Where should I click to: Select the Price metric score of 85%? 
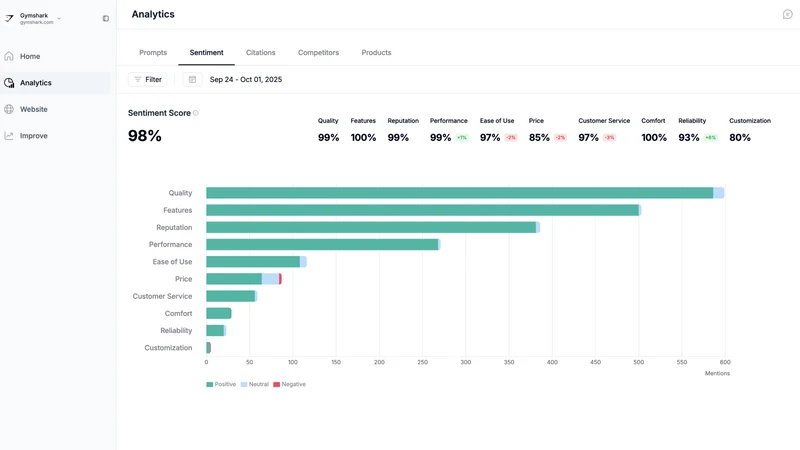pyautogui.click(x=539, y=138)
